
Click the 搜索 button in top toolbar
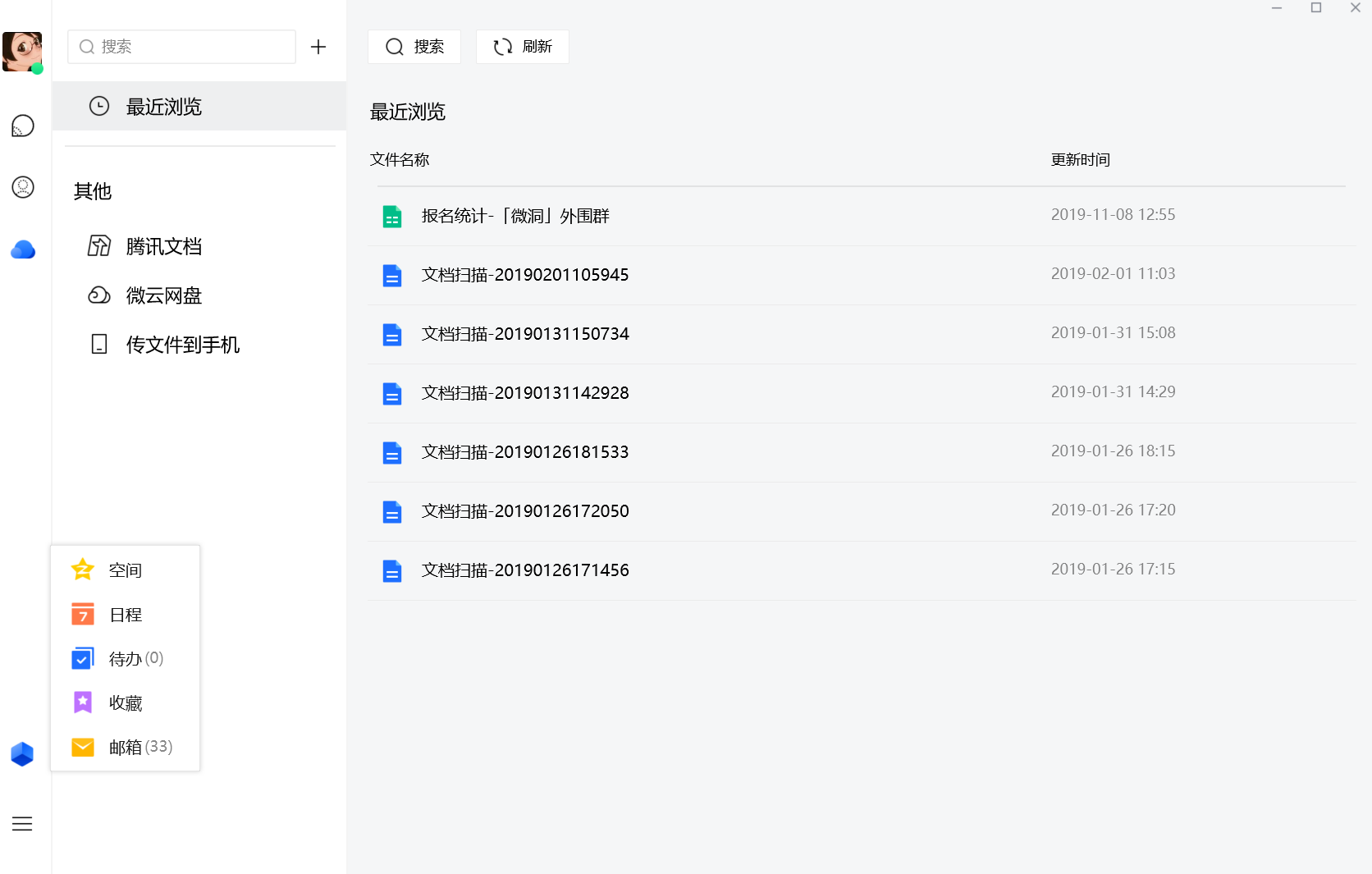[414, 47]
